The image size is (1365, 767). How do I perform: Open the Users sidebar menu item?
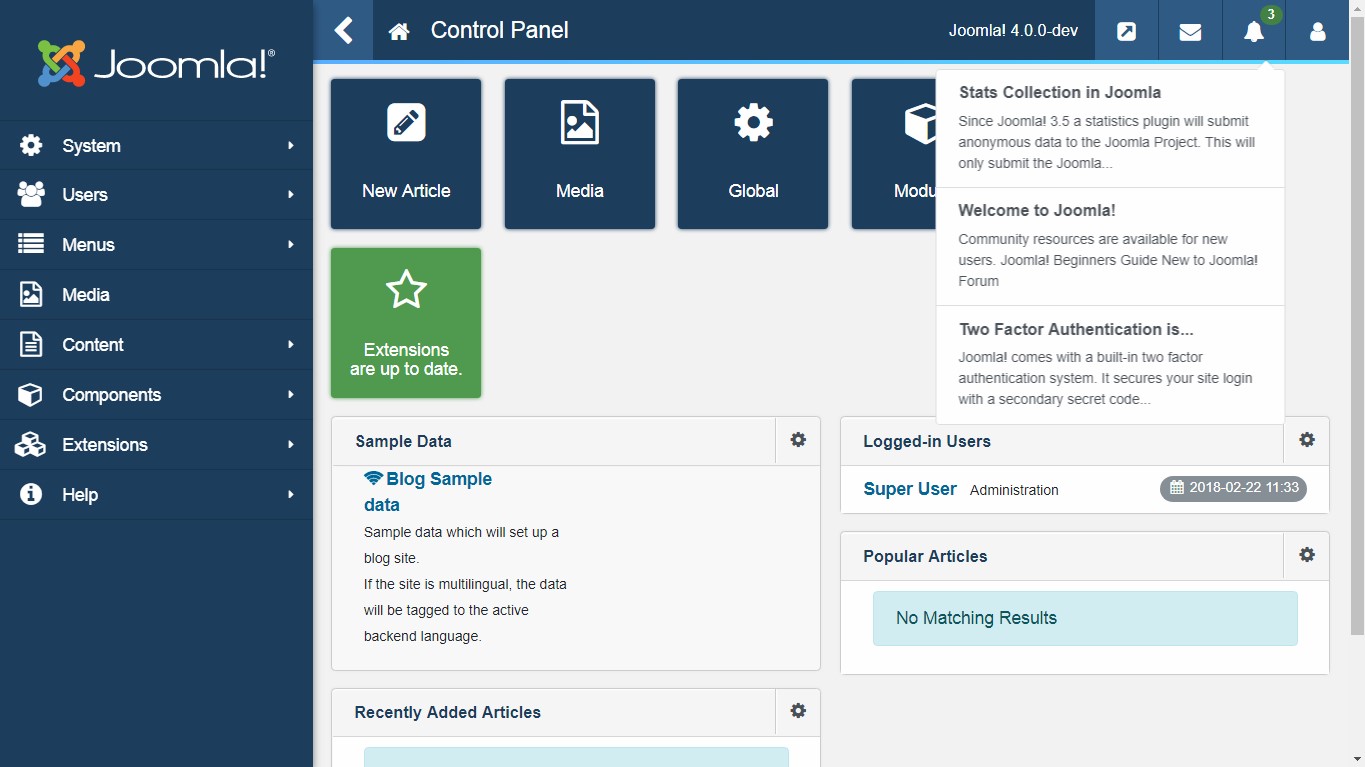coord(156,195)
